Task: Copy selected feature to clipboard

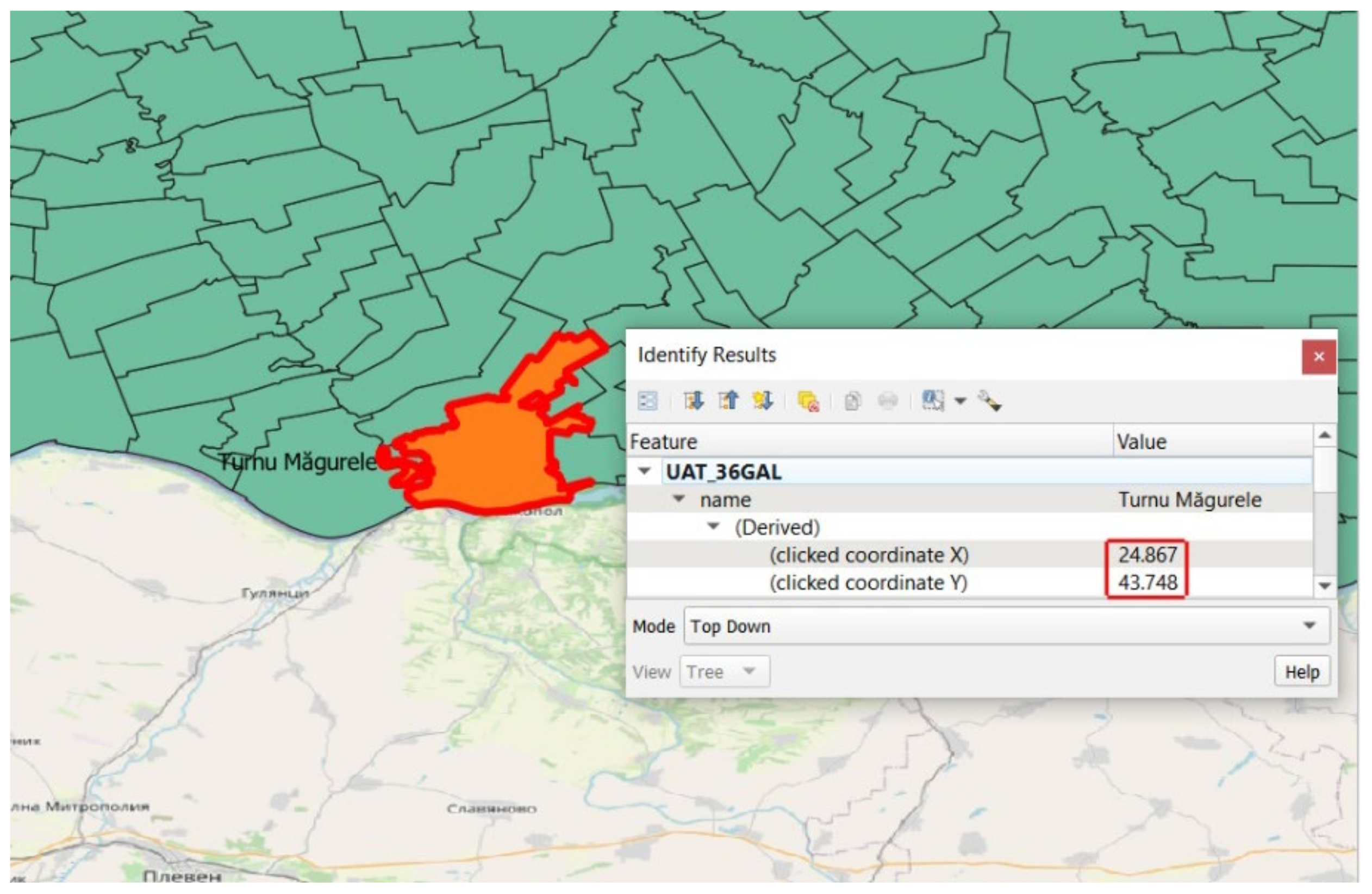Action: click(x=852, y=401)
